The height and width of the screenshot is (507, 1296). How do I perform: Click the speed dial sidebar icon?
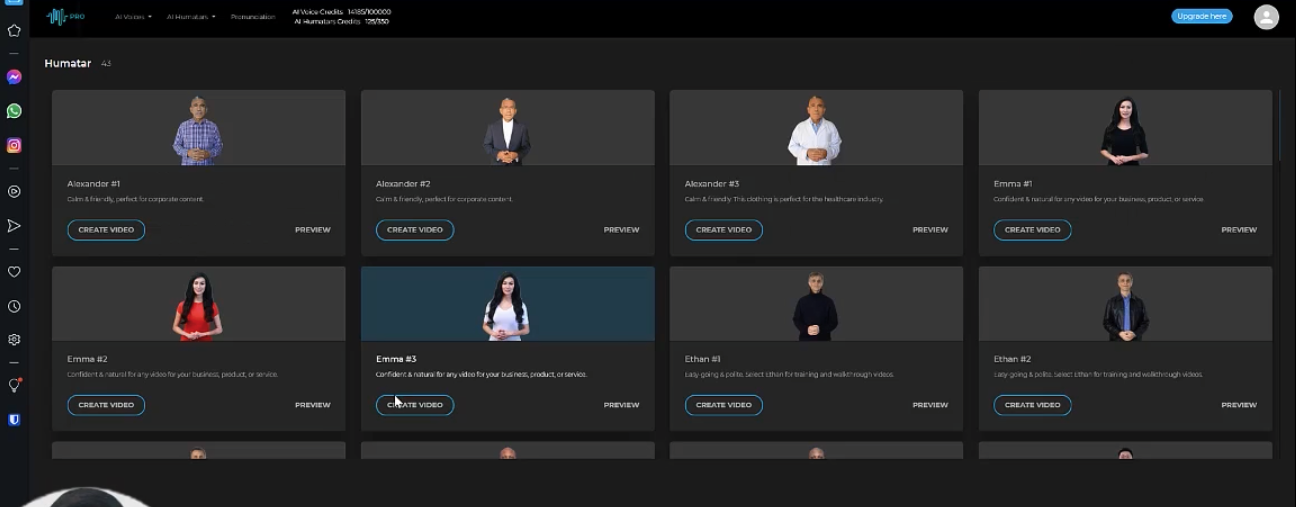14,30
